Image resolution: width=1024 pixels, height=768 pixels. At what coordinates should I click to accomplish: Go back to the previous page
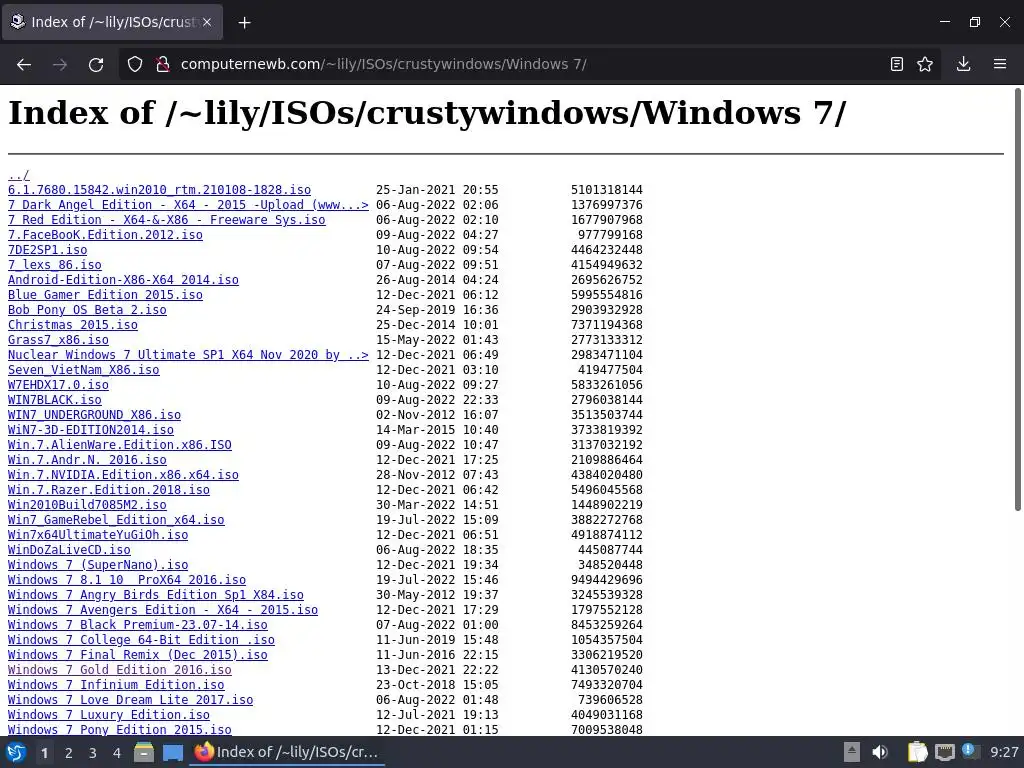click(x=24, y=64)
